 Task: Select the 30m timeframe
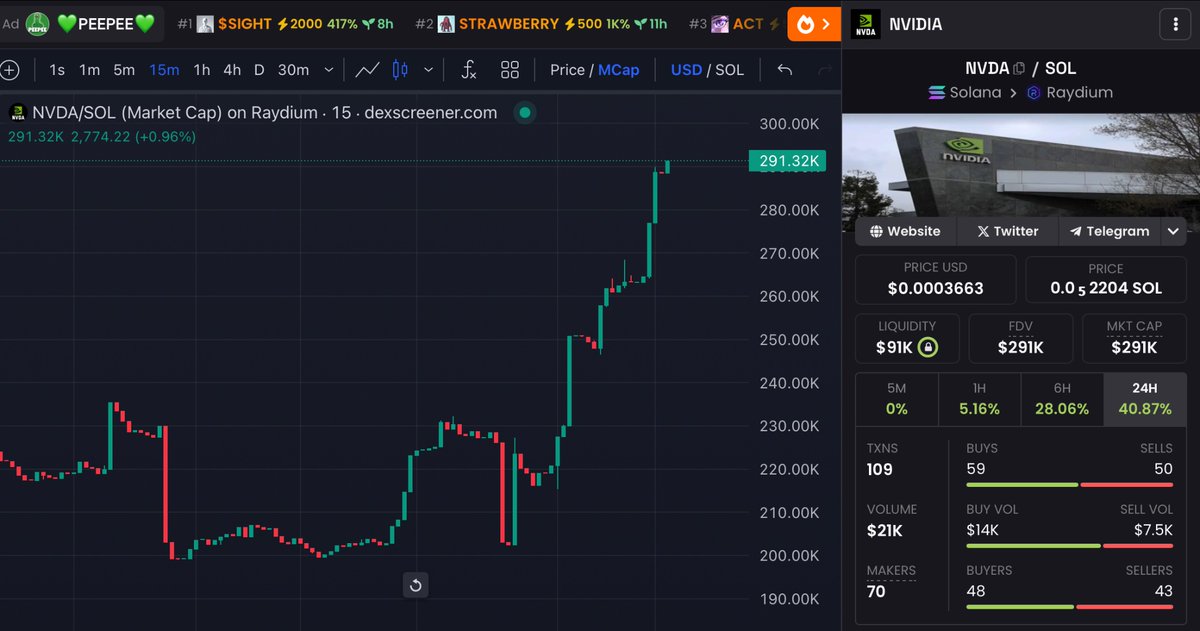pos(293,70)
